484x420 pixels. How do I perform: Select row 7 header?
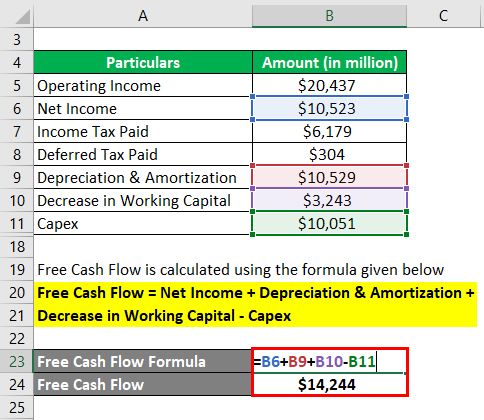[x=17, y=131]
